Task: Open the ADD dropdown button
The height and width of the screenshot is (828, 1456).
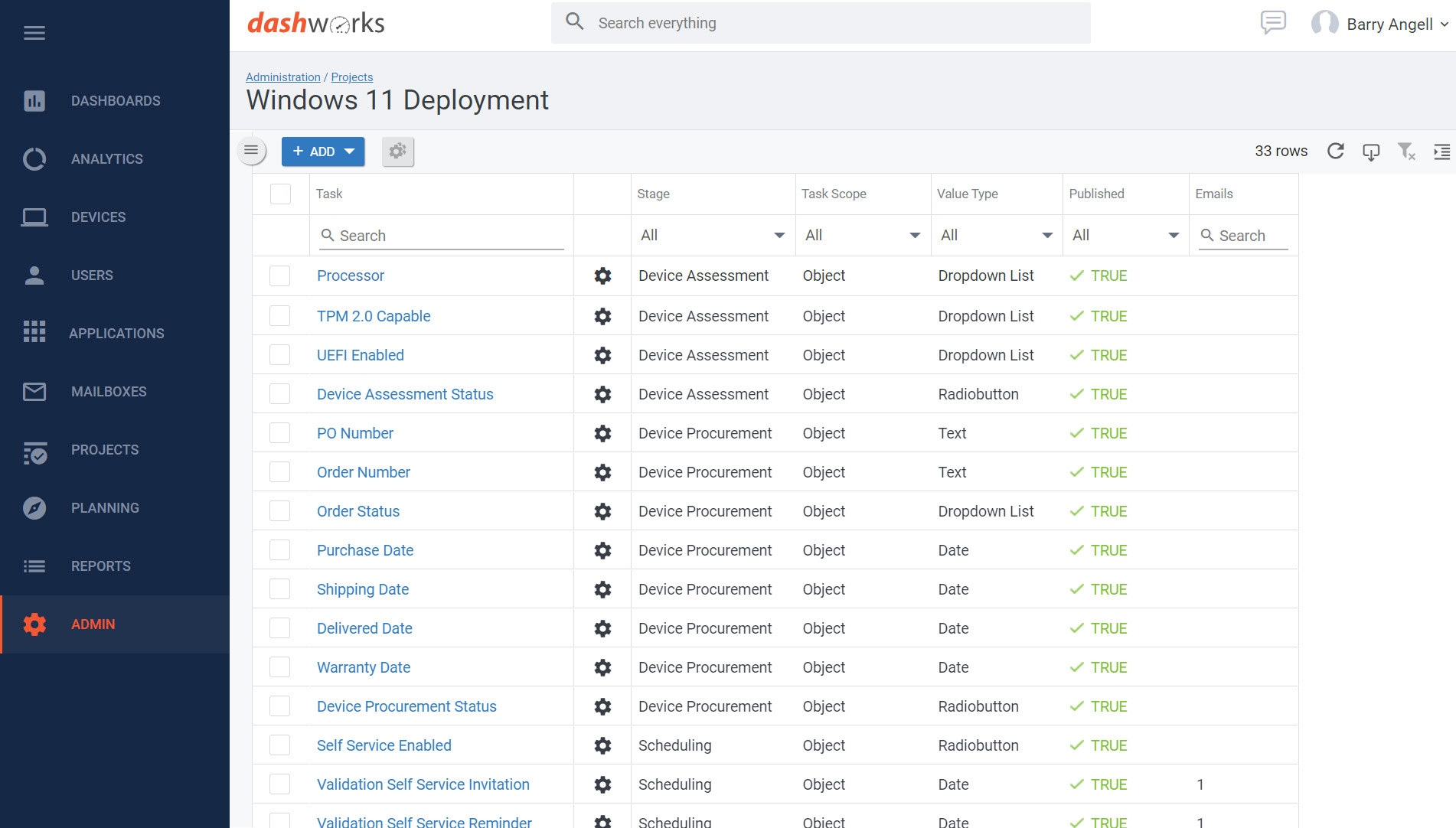Action: pyautogui.click(x=323, y=152)
